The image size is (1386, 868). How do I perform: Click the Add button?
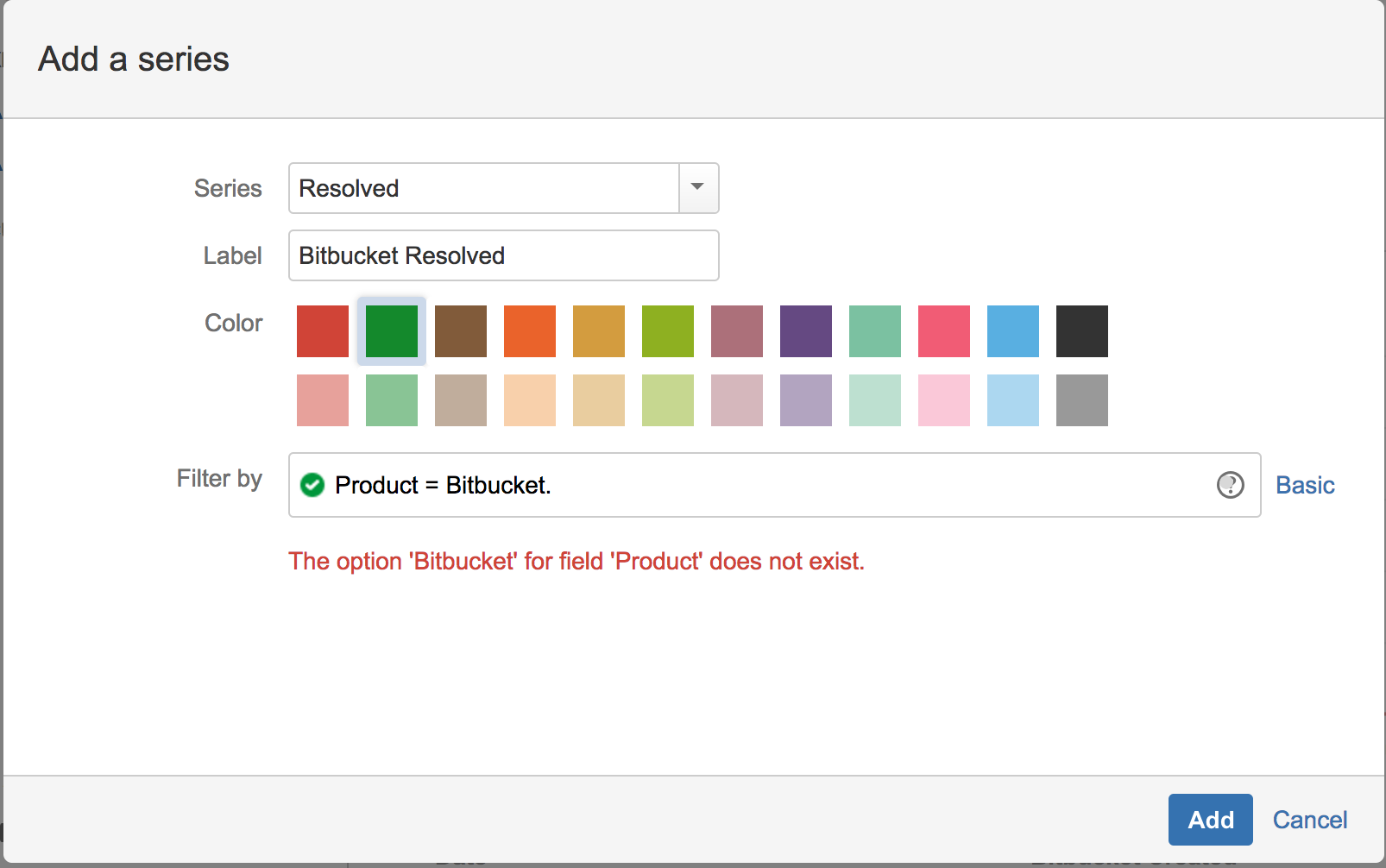point(1211,820)
